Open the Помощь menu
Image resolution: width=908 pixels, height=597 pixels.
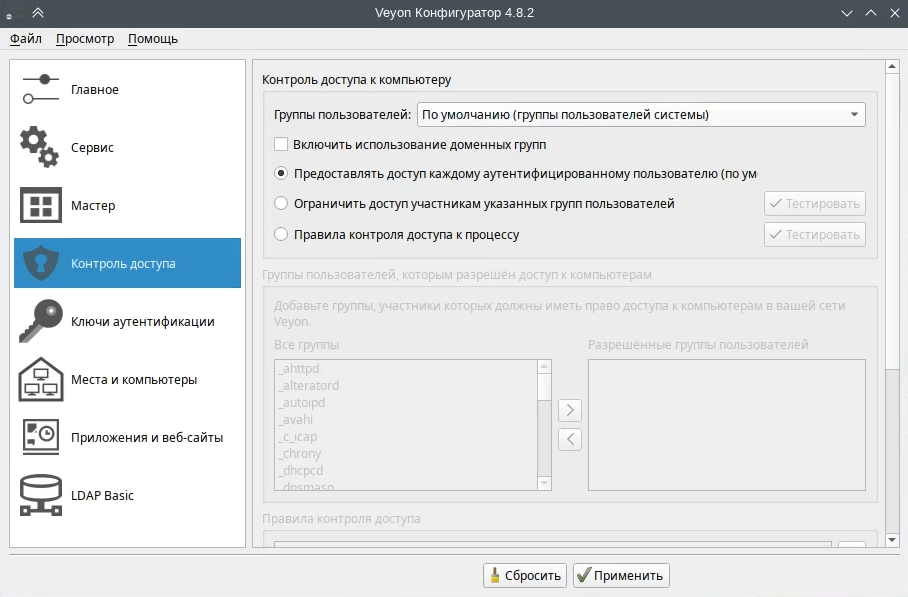click(x=153, y=39)
